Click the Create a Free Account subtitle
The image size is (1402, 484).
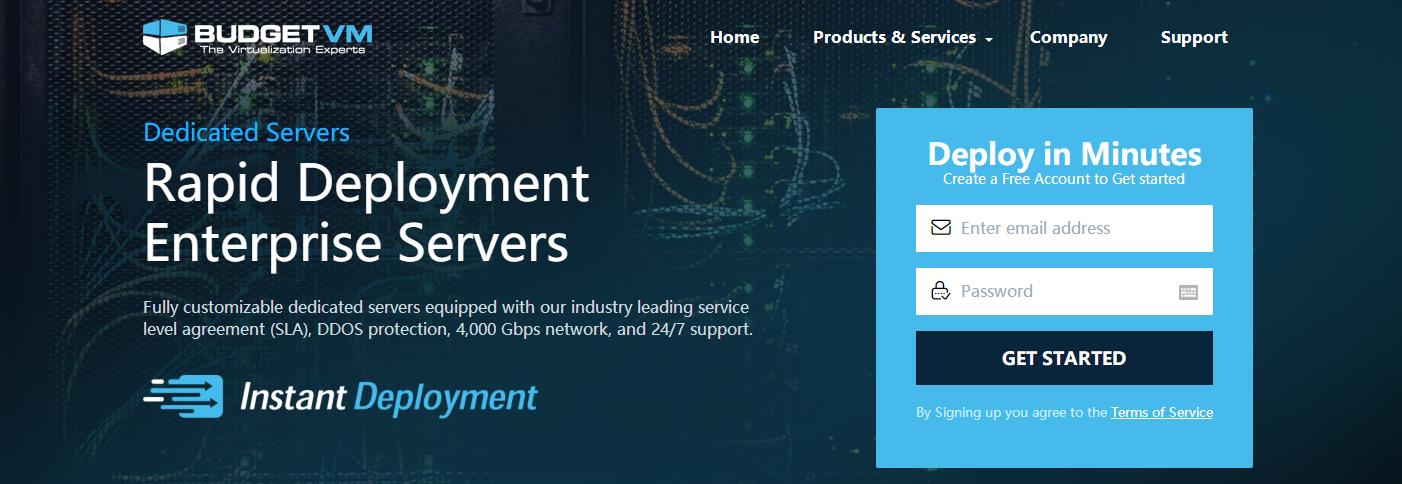point(1063,179)
